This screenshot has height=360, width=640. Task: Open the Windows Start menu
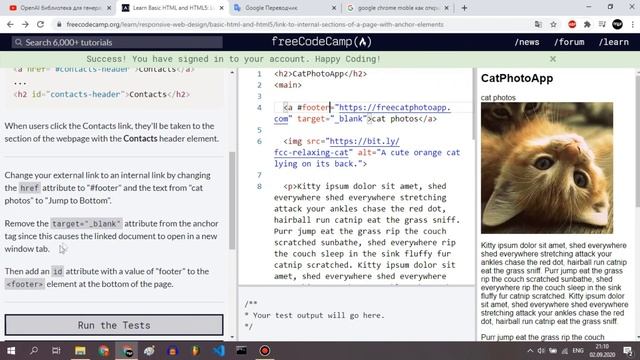click(x=11, y=351)
